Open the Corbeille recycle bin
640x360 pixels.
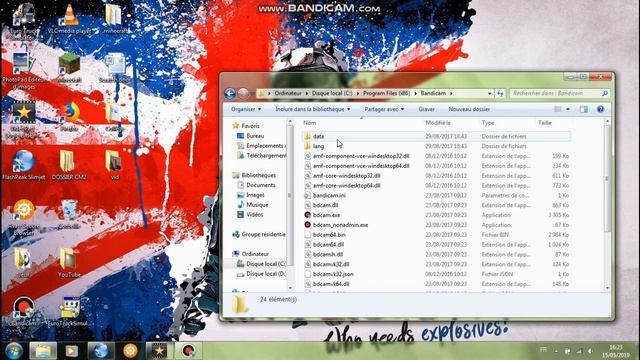(x=69, y=214)
